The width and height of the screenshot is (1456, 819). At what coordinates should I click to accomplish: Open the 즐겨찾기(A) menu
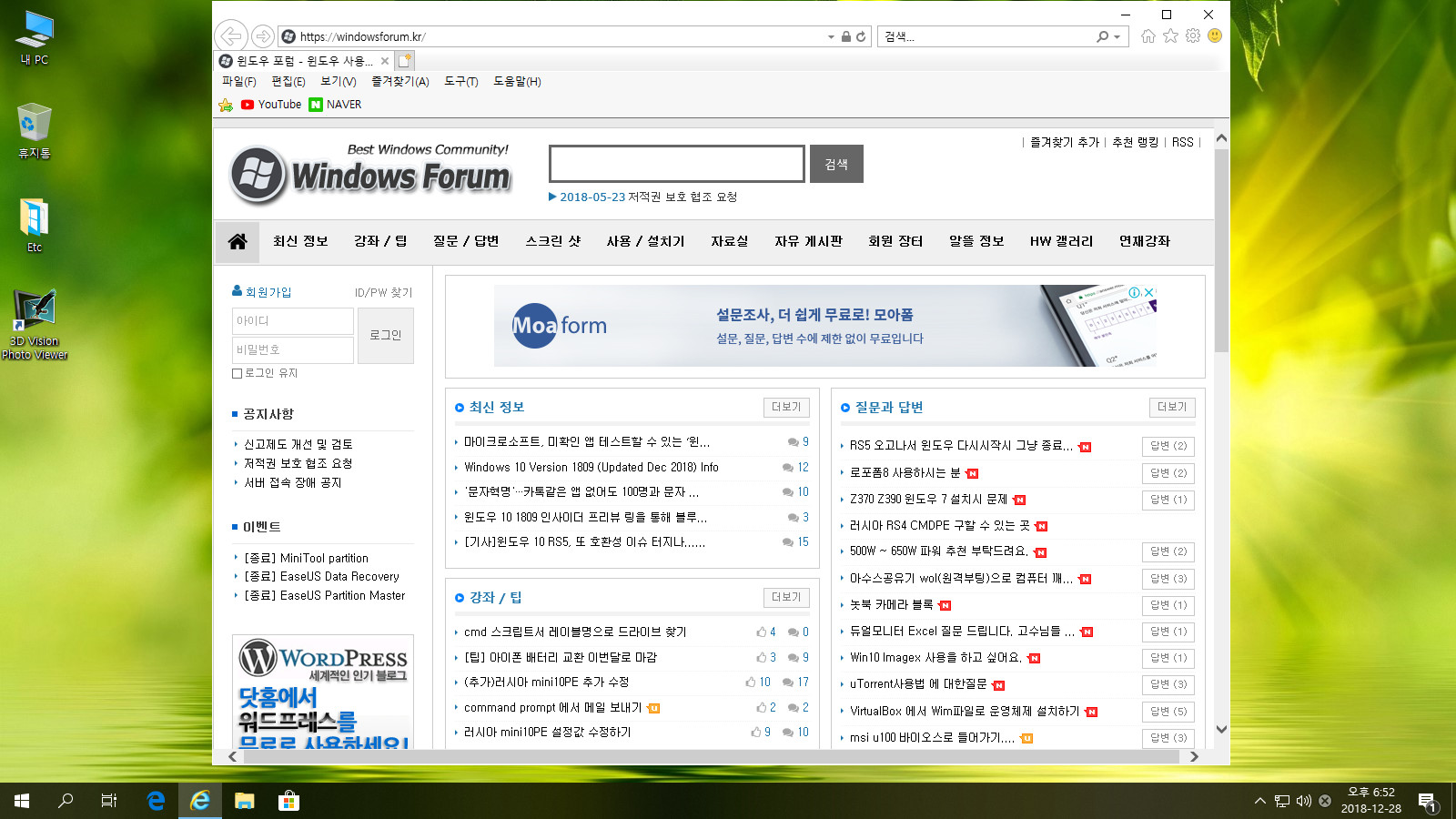coord(399,82)
